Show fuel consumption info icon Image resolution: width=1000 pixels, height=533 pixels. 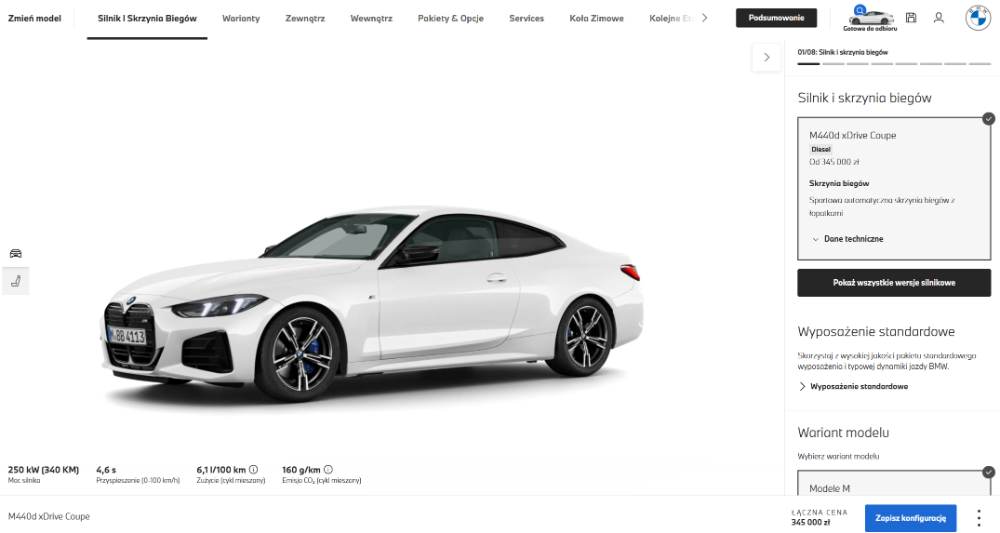[254, 469]
